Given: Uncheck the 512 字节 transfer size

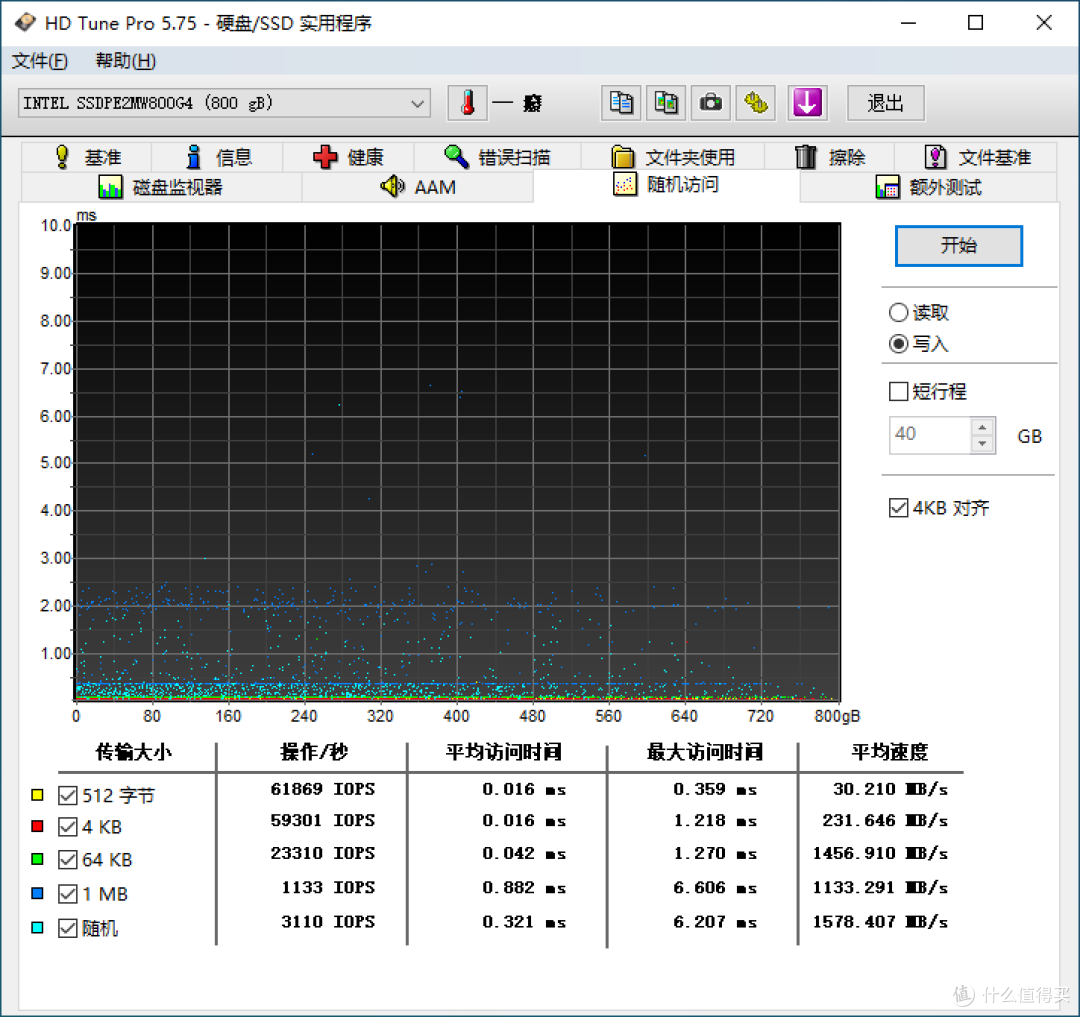Looking at the screenshot, I should (66, 794).
